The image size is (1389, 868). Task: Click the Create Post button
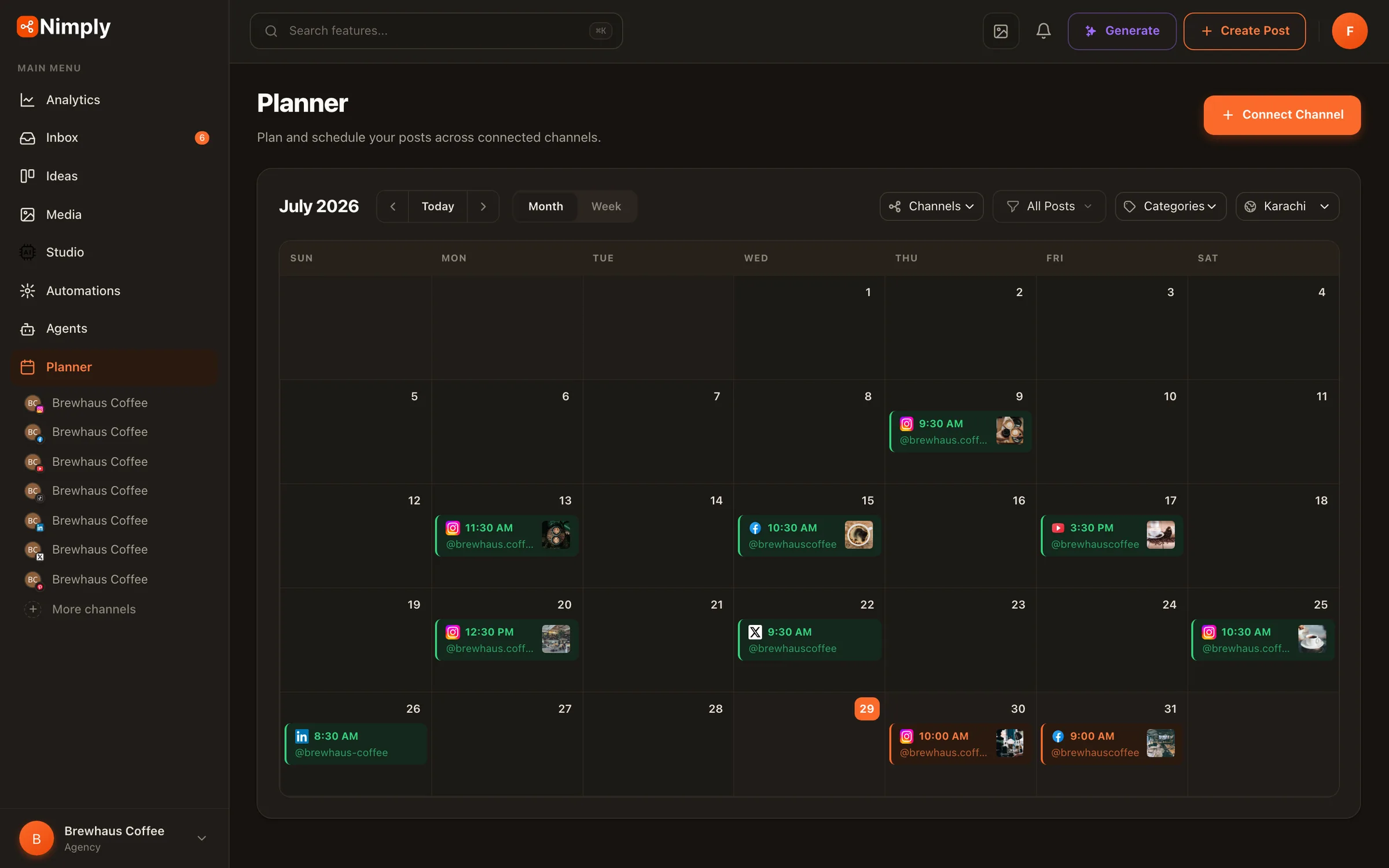1244,31
